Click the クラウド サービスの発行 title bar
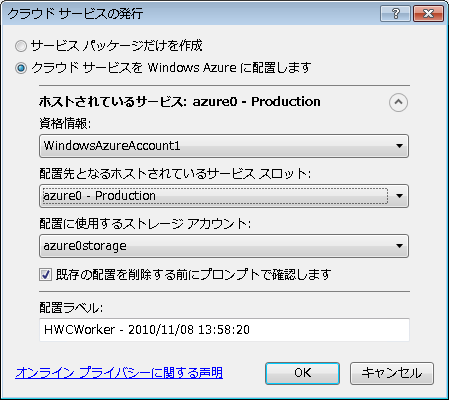The width and height of the screenshot is (449, 400). click(x=190, y=14)
